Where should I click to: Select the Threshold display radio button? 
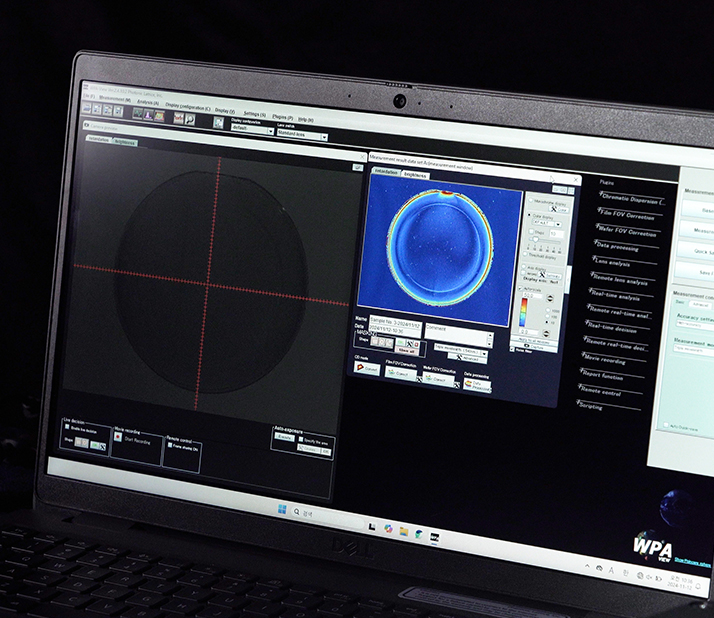[525, 254]
